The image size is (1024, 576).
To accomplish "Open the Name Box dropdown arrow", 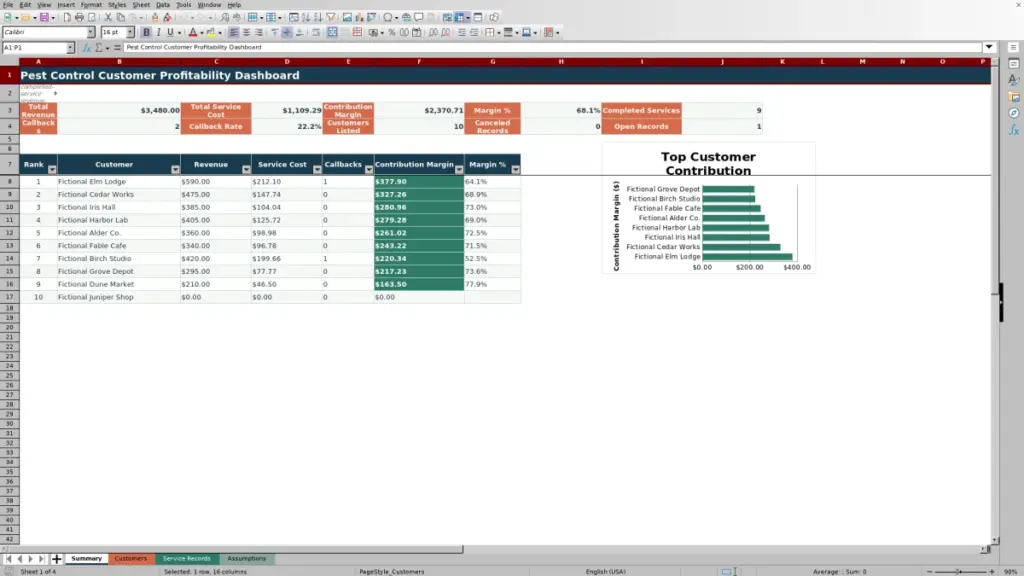I will 70,48.
